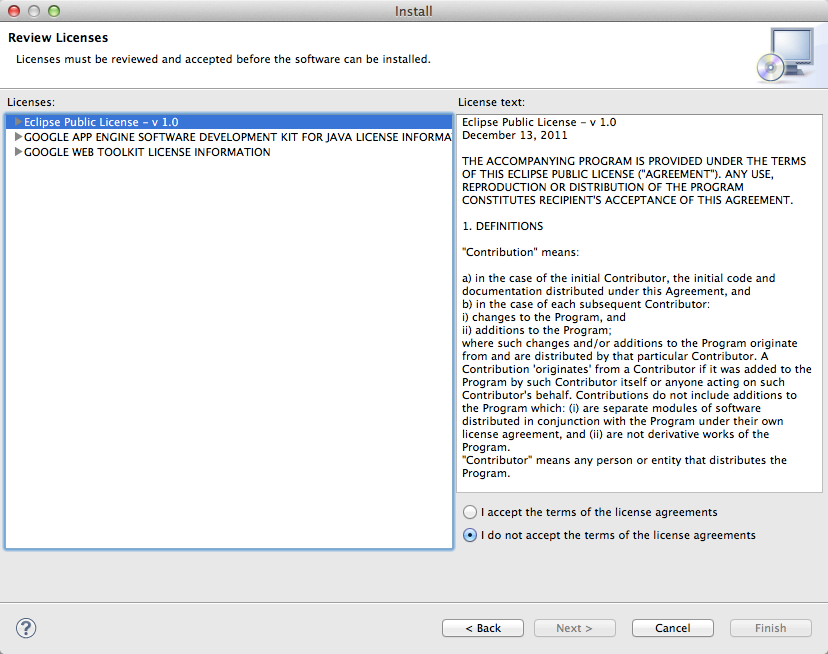Image resolution: width=828 pixels, height=654 pixels.
Task: Click the Finish button
Action: click(770, 628)
